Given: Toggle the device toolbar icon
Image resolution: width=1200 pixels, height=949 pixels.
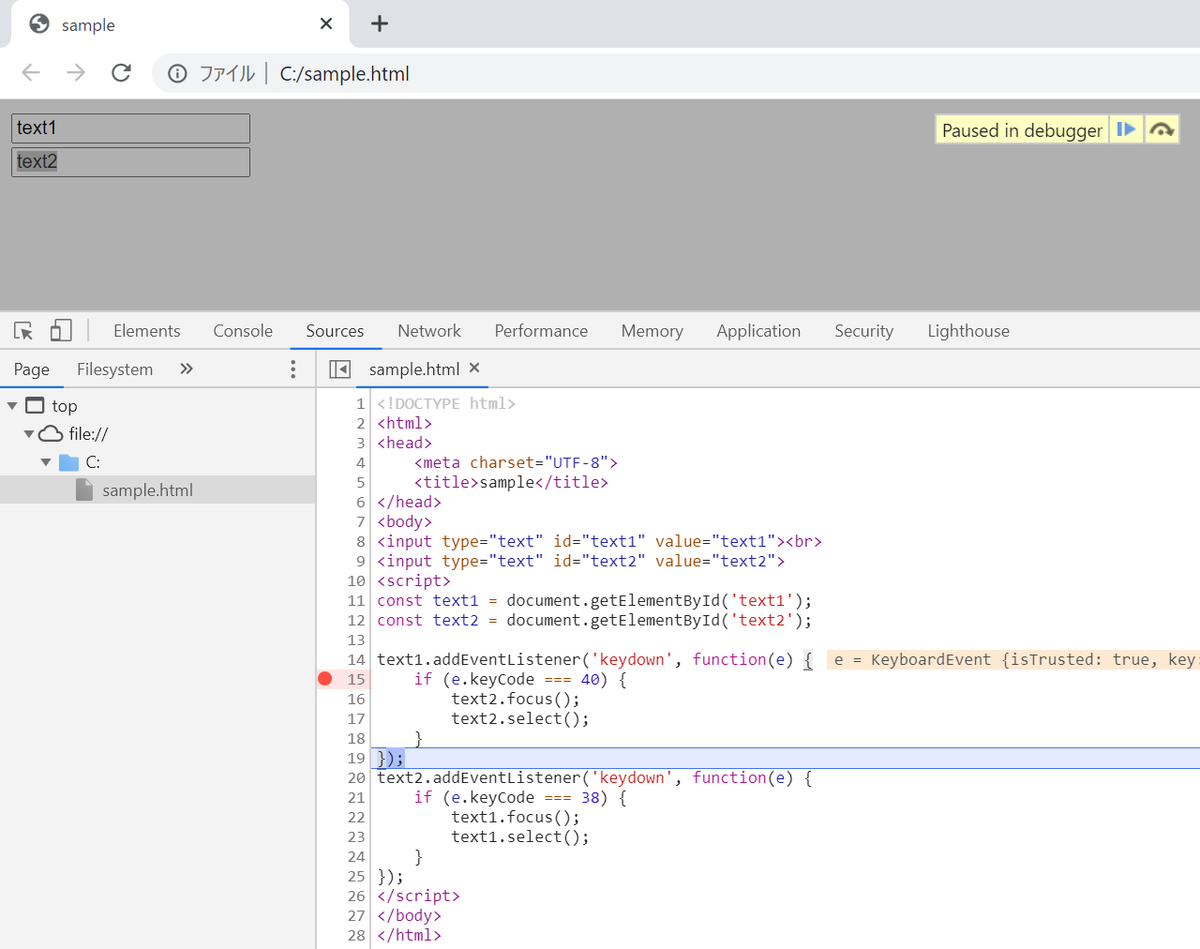Looking at the screenshot, I should pyautogui.click(x=61, y=331).
